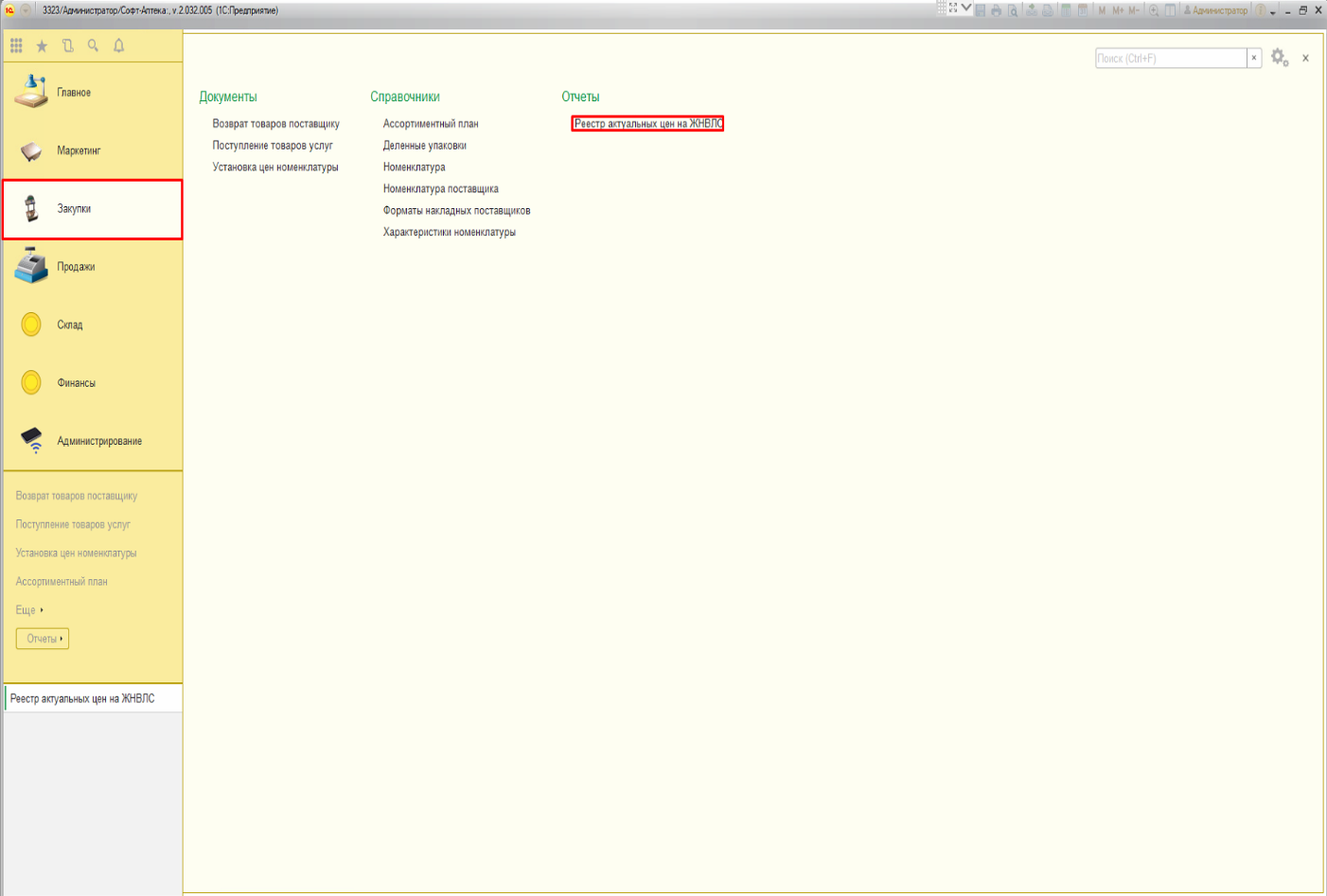The width and height of the screenshot is (1327, 896).
Task: Open notifications bell icon
Action: coord(119,45)
